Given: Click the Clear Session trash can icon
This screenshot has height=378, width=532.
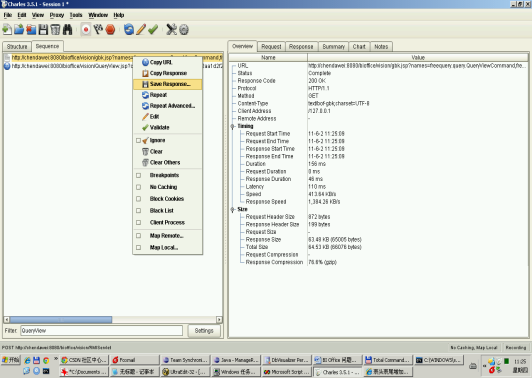Looking at the screenshot, I should point(55,30).
